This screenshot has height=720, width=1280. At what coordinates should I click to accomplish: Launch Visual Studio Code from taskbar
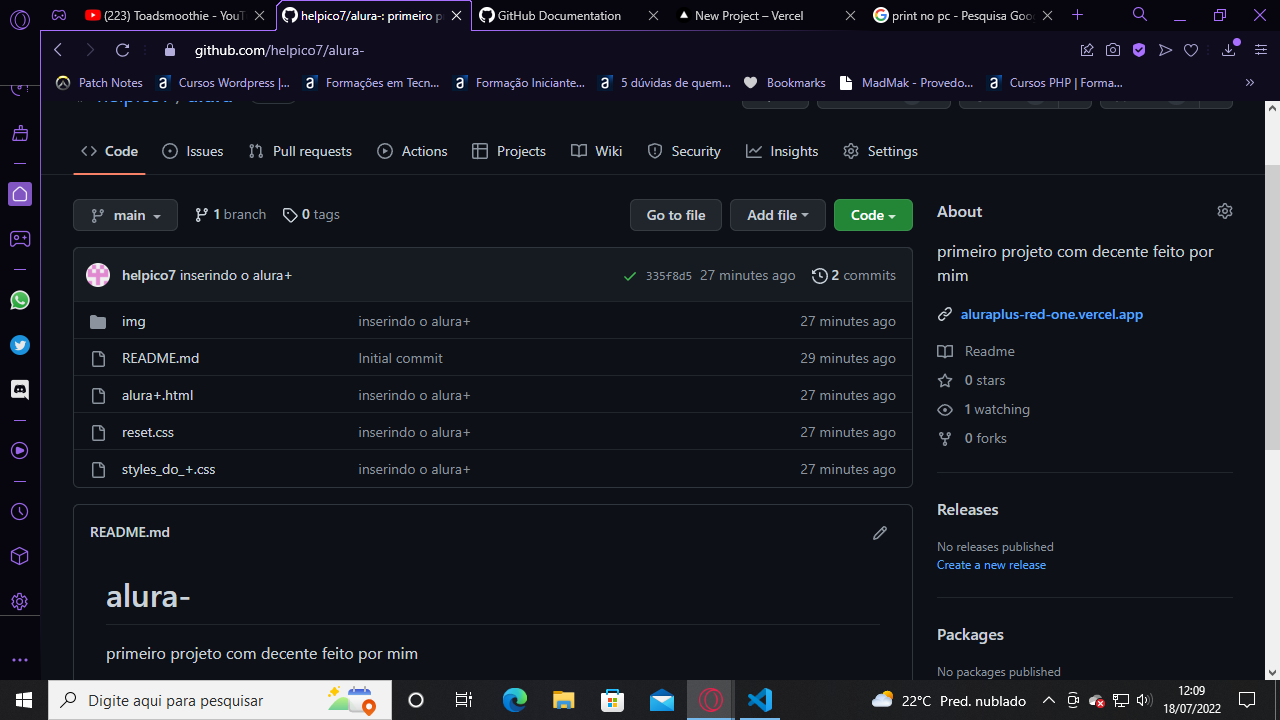pyautogui.click(x=760, y=700)
